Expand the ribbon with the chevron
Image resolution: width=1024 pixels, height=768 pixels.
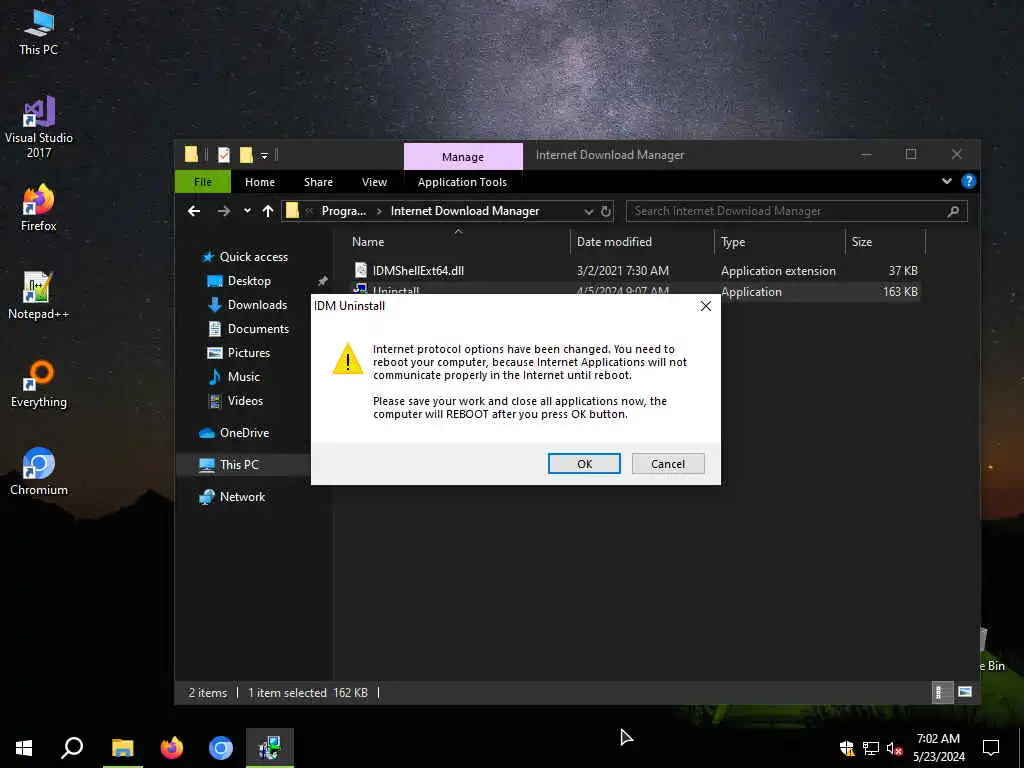coord(946,182)
